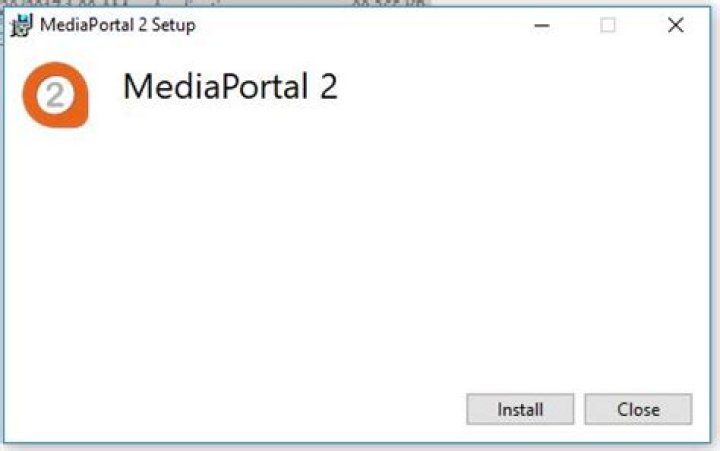Screen dimensions: 720x451
Task: Close the setup window with X
Action: (x=676, y=26)
